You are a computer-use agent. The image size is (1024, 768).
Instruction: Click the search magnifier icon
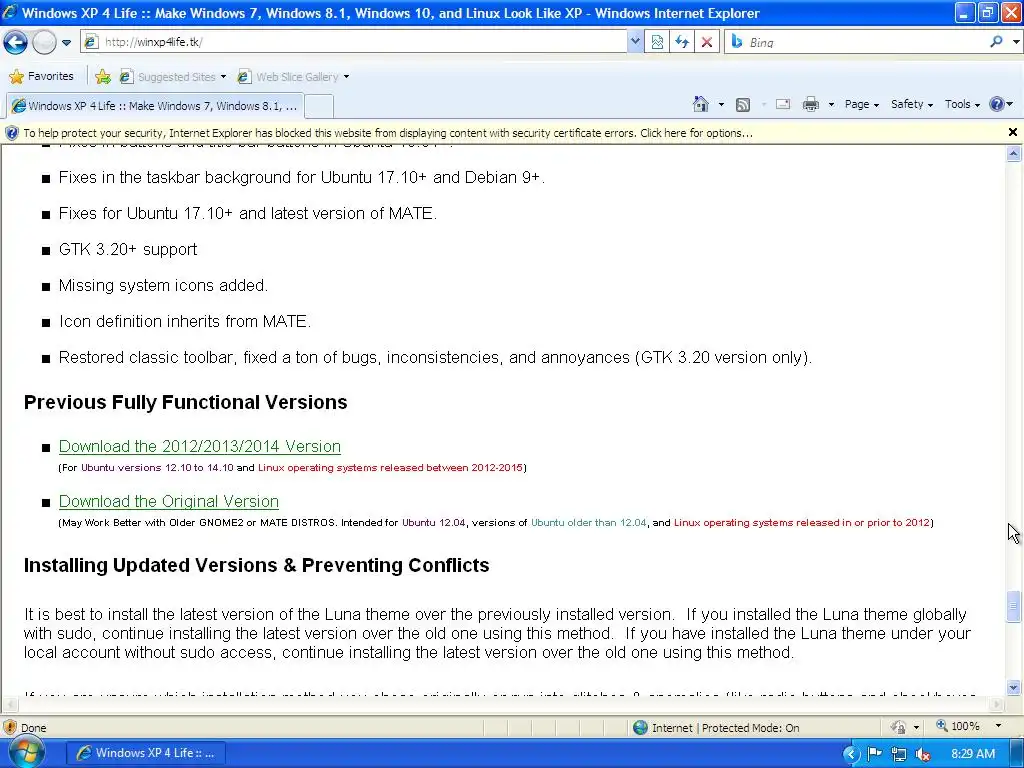(x=996, y=42)
